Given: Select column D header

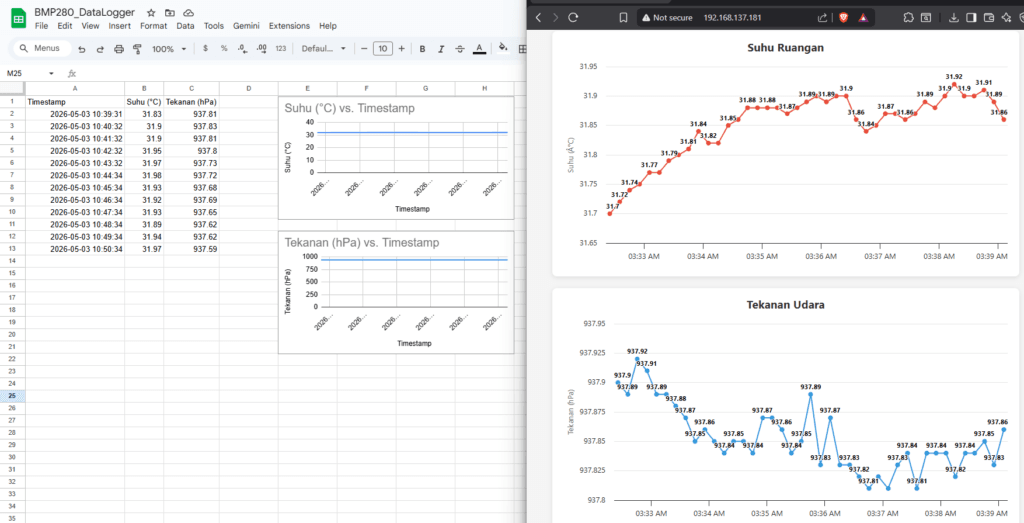Looking at the screenshot, I should pos(249,88).
